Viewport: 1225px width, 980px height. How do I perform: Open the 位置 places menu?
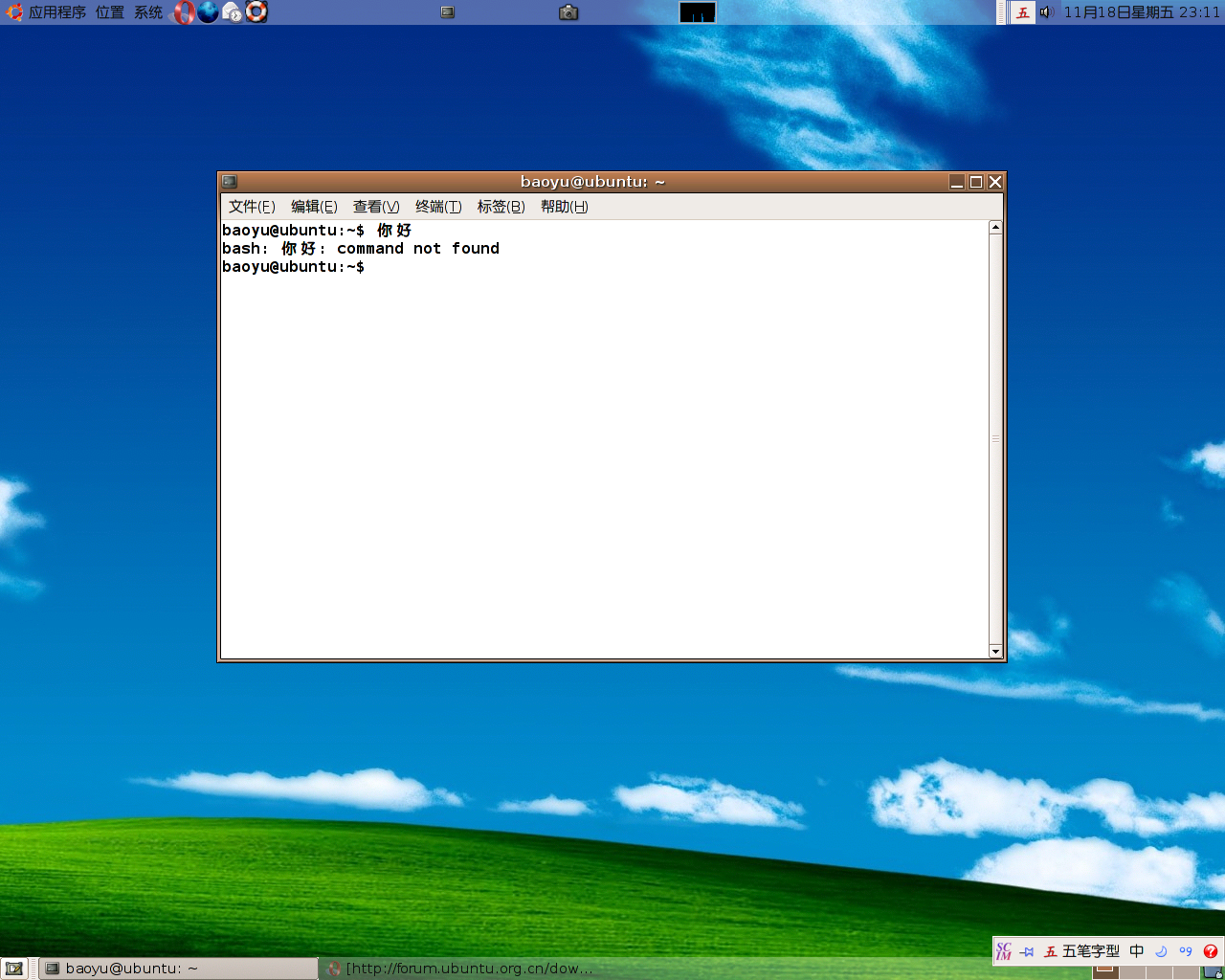pos(110,12)
